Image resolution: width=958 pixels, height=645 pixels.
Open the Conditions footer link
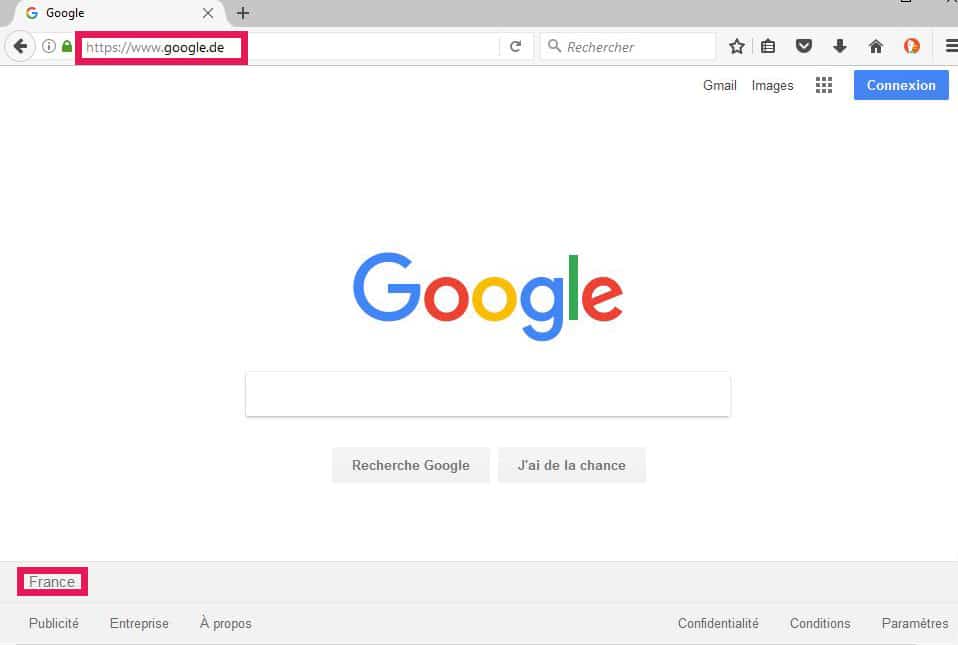pos(820,624)
